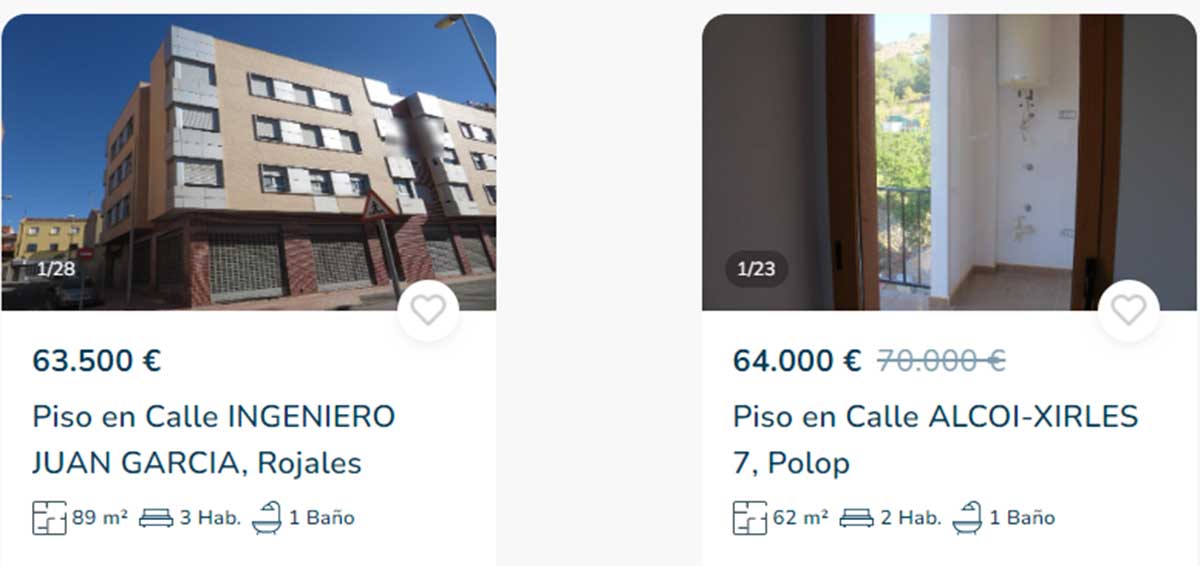Click the 63.500 € price
This screenshot has height=566, width=1200.
(97, 360)
